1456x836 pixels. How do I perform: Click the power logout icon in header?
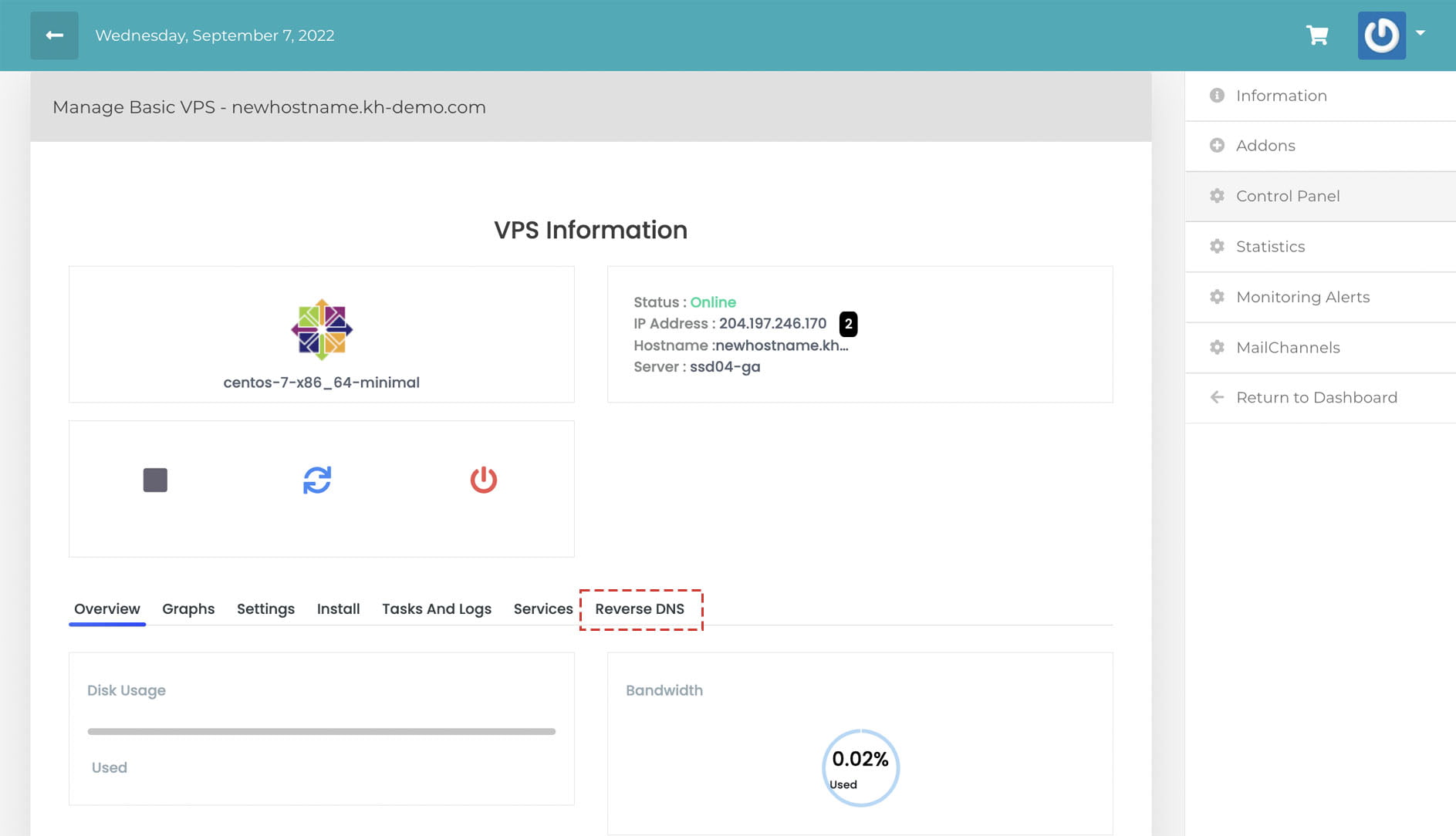[1382, 35]
